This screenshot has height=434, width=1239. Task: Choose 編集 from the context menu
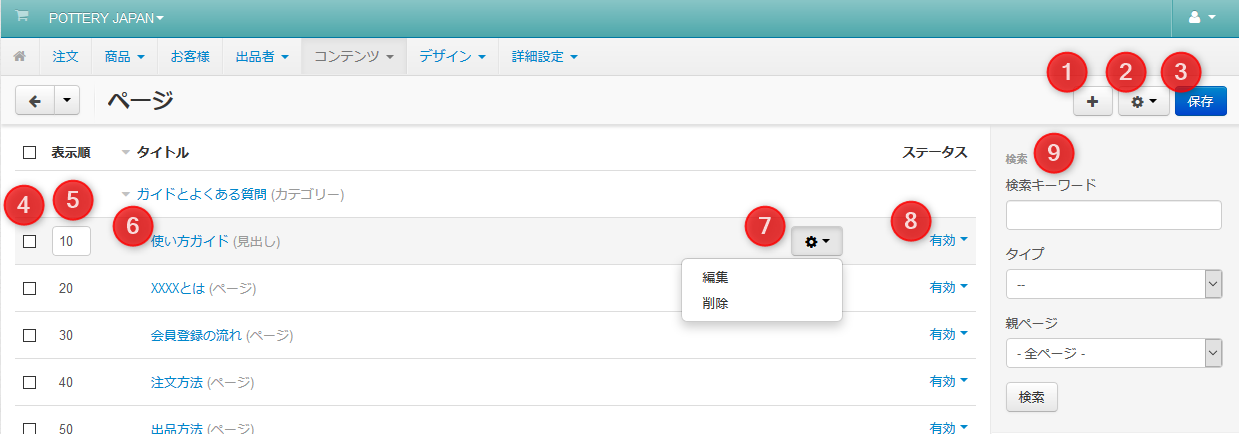tap(715, 278)
